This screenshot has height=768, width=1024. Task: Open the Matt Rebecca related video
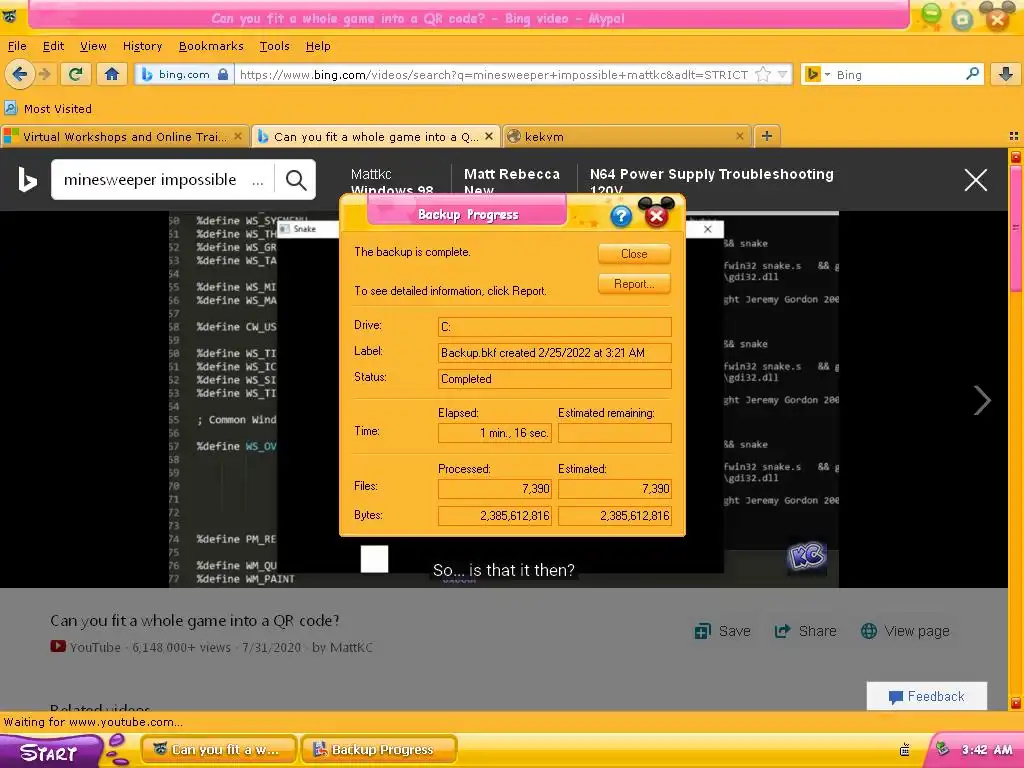click(511, 182)
